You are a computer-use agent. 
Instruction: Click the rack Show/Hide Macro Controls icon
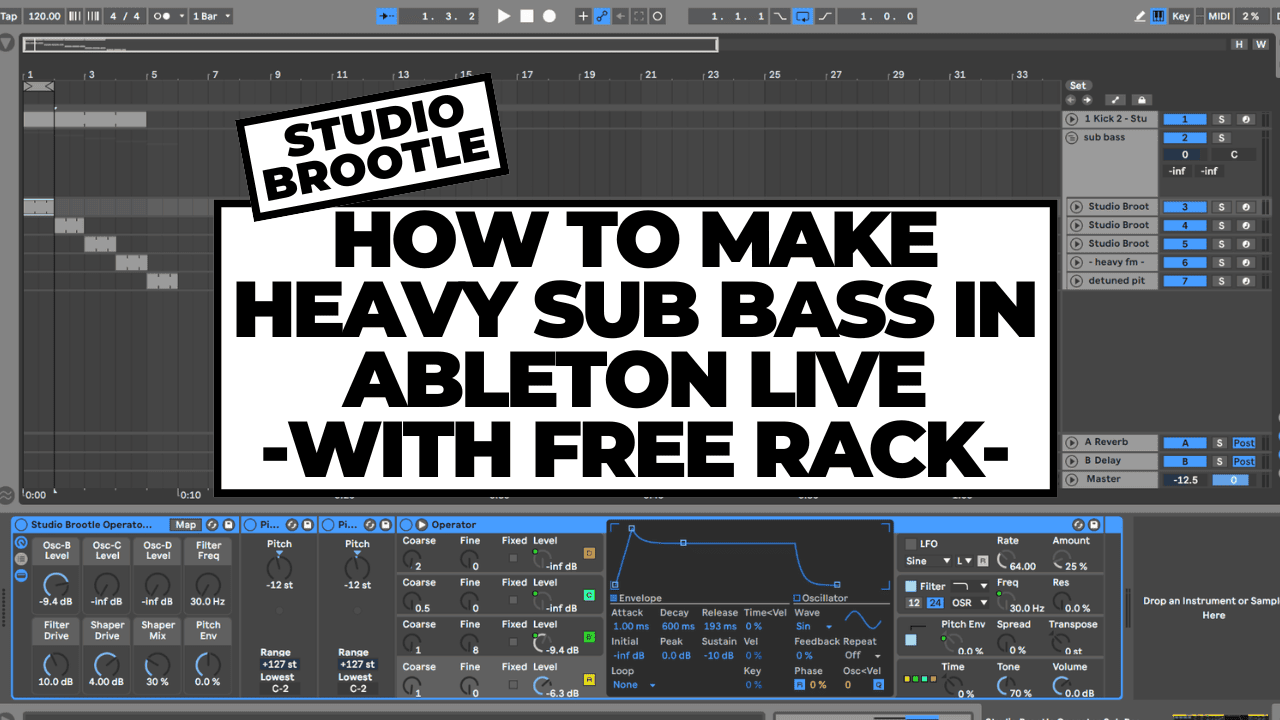21,543
